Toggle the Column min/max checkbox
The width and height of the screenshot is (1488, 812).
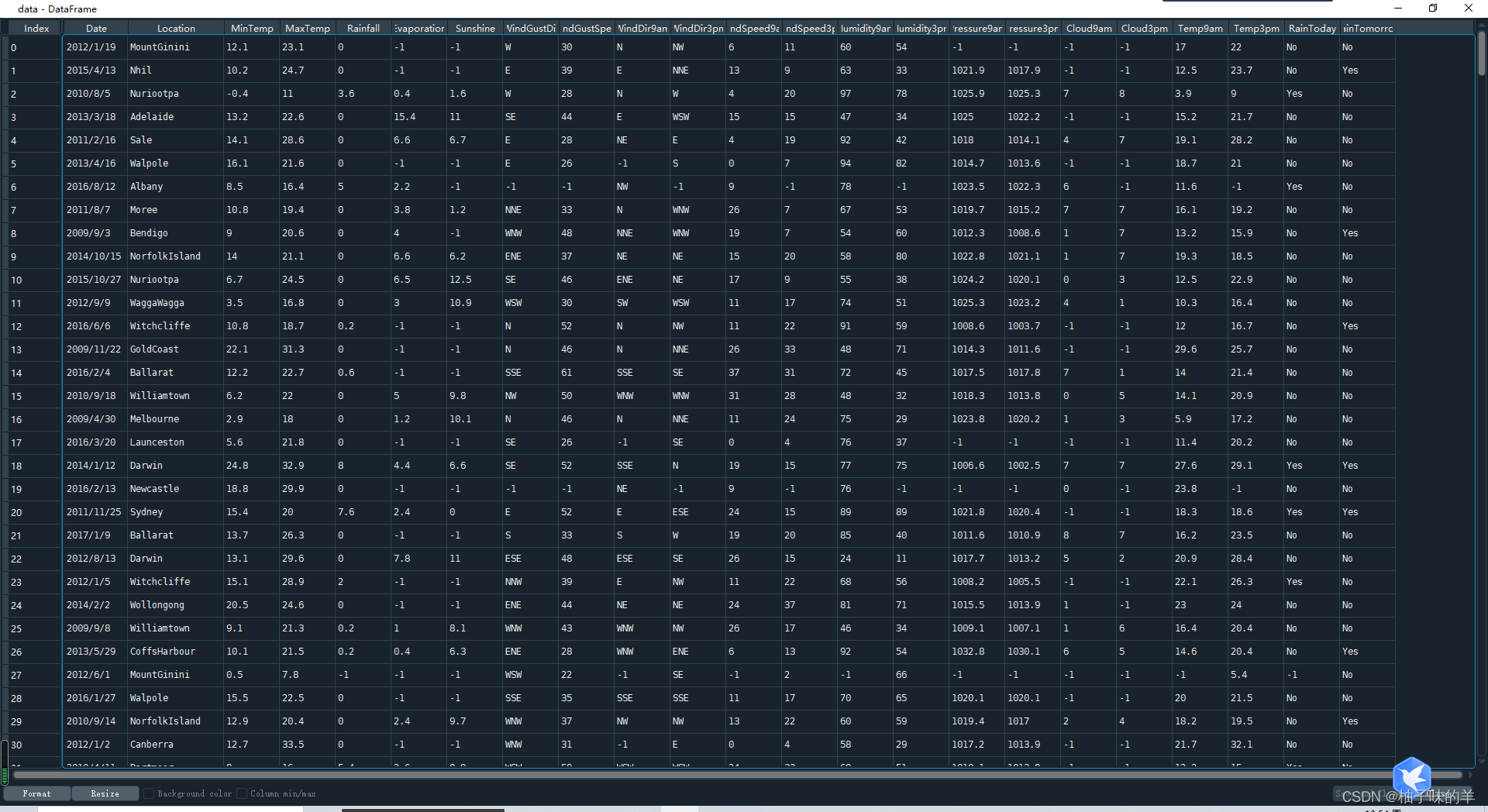pos(242,793)
